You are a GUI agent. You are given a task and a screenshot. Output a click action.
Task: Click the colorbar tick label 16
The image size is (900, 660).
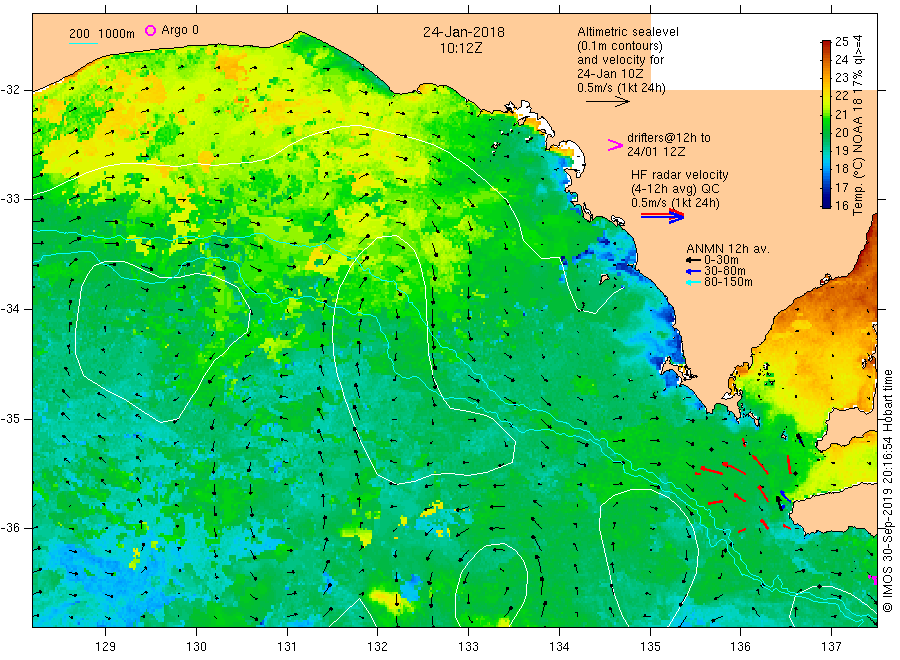pos(841,205)
